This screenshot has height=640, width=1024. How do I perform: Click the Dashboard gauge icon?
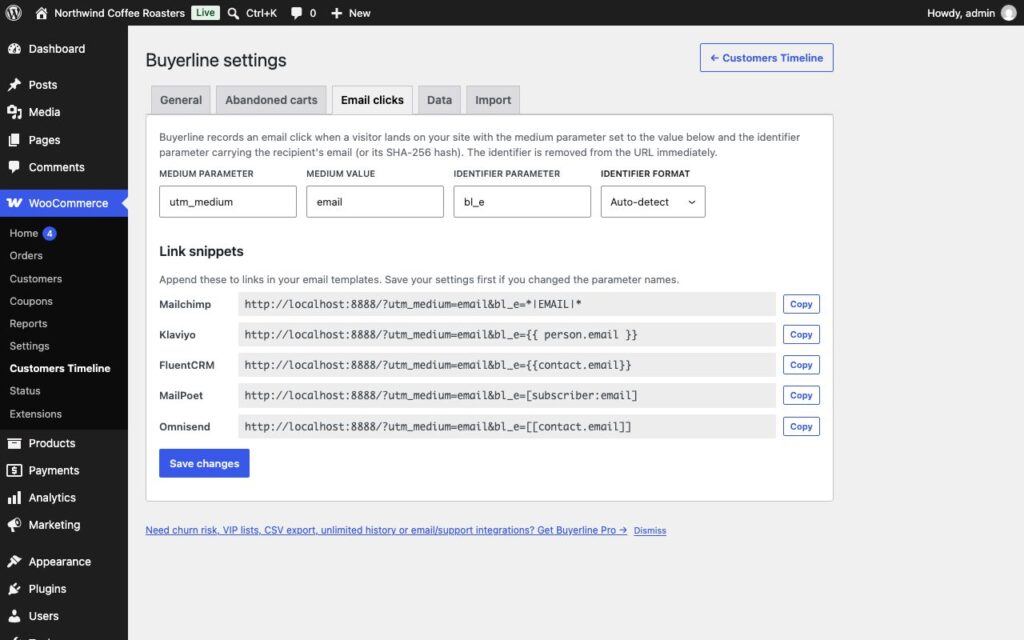point(14,49)
